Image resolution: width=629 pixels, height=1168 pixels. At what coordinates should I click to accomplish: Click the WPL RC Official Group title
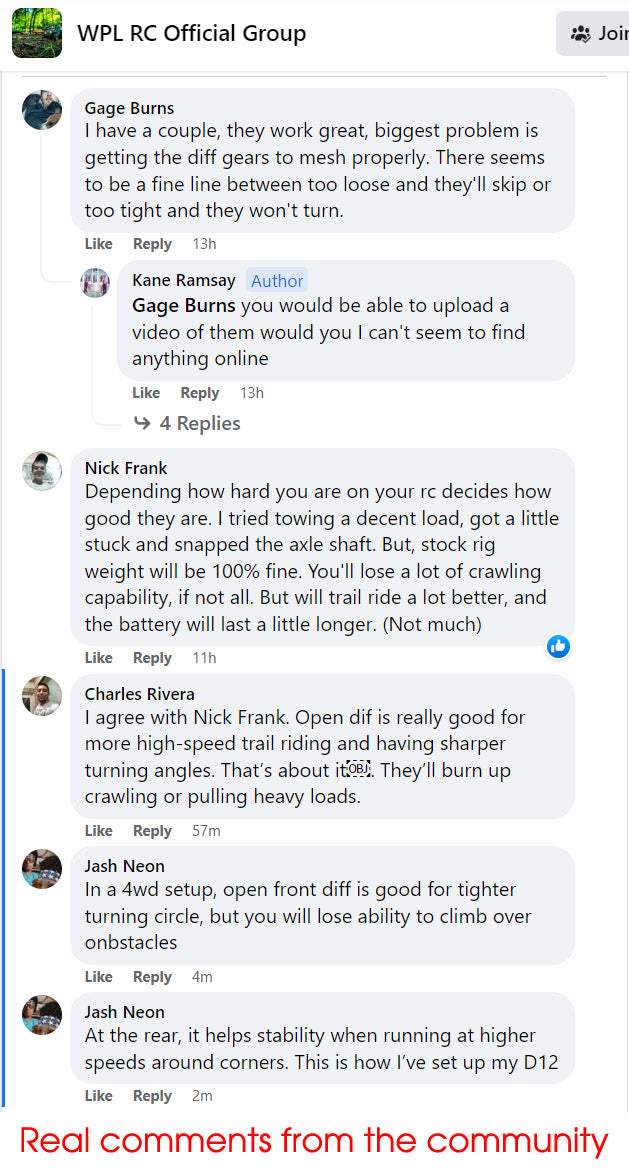191,34
